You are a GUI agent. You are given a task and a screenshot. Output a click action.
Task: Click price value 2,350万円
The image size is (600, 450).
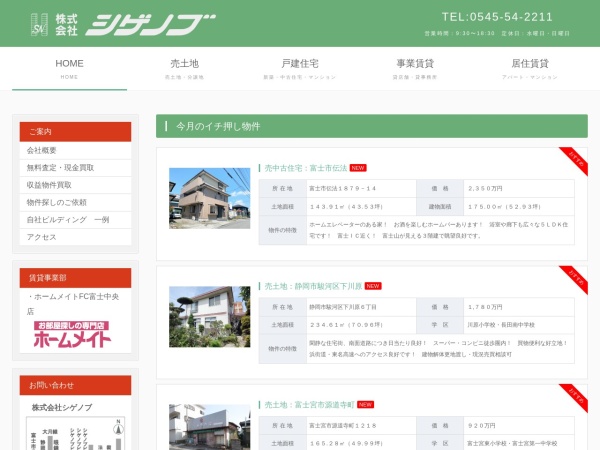click(485, 189)
